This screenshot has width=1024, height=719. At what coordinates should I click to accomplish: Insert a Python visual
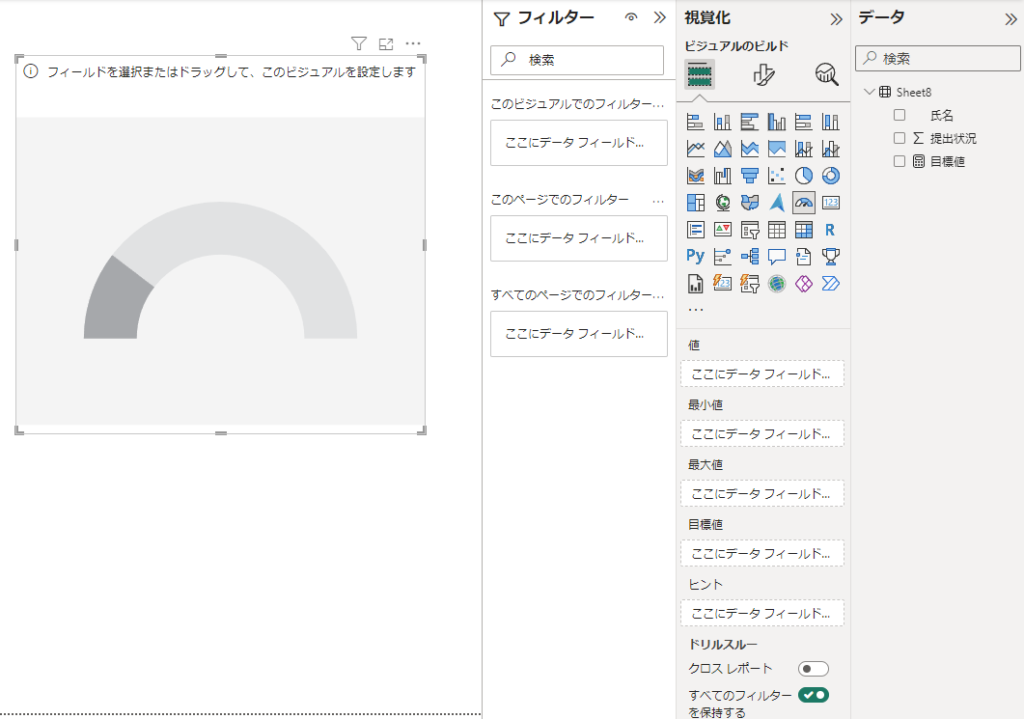click(696, 256)
